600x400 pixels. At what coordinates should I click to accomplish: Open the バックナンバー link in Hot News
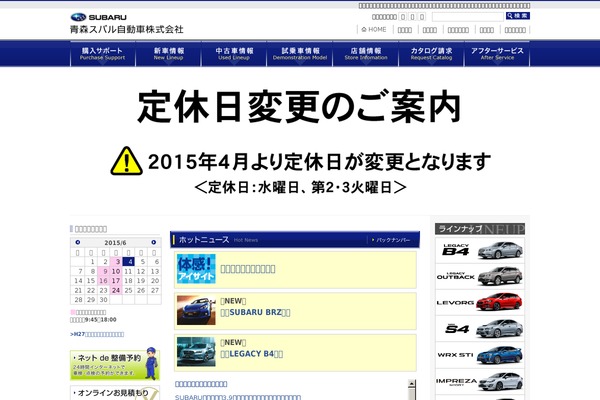[391, 240]
